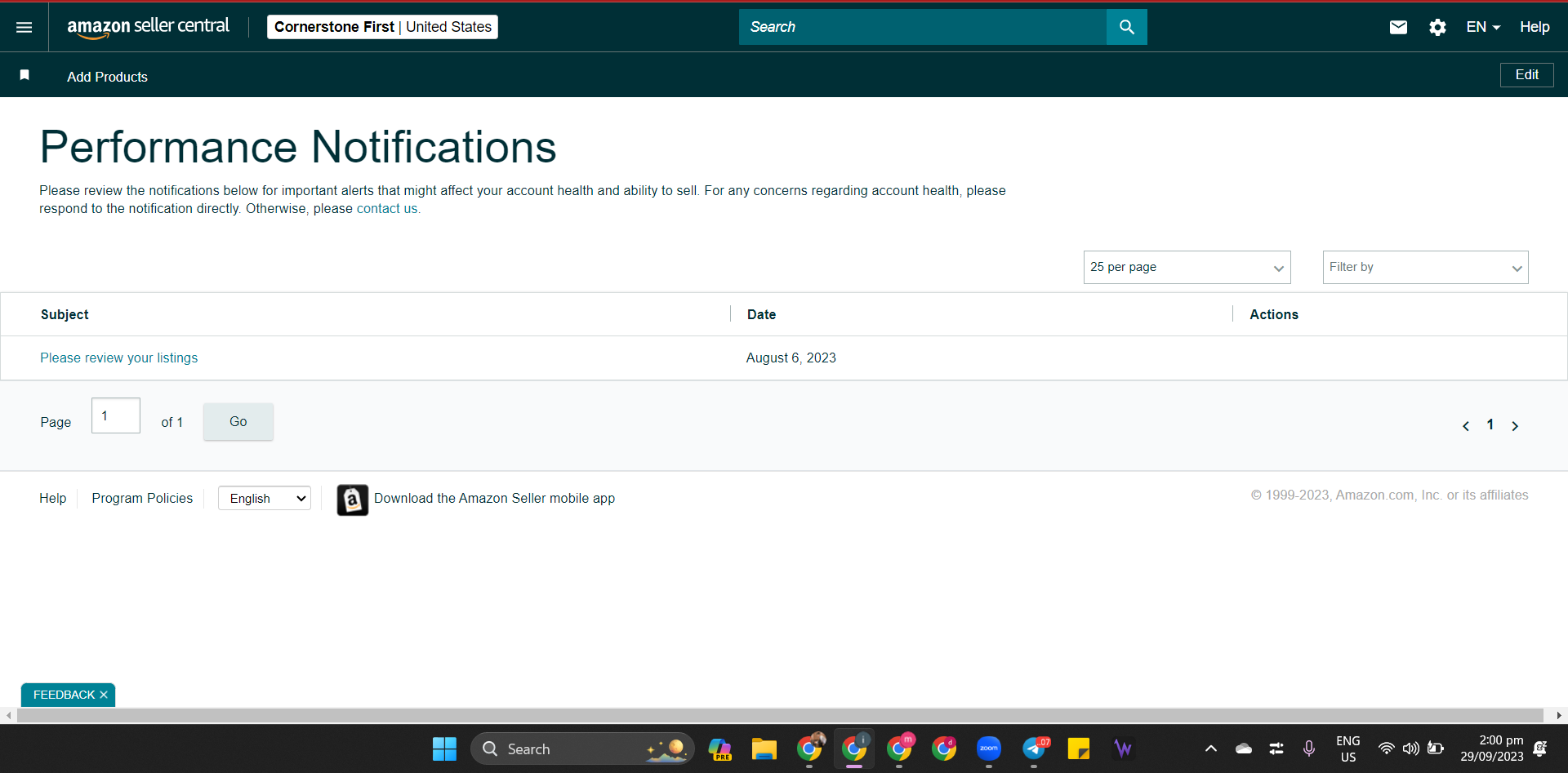The width and height of the screenshot is (1568, 773).
Task: Open the notifications bell icon
Action: coord(1540,749)
